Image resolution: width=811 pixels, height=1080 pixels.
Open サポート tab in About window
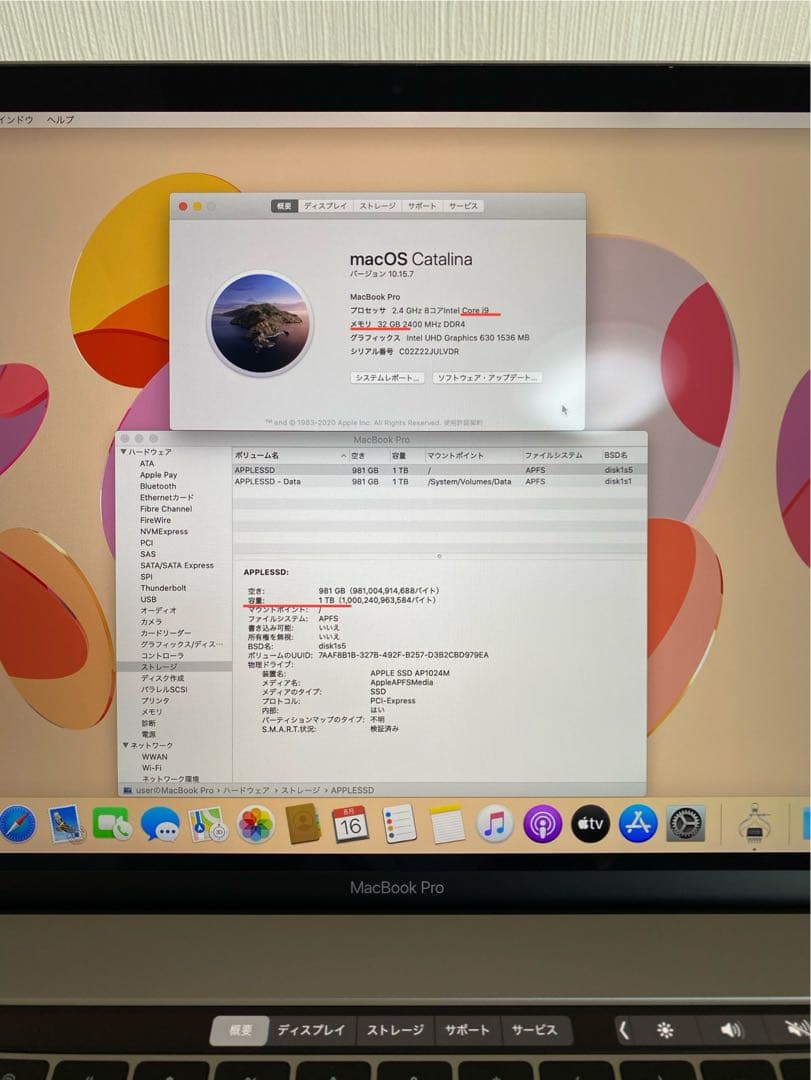click(x=422, y=206)
